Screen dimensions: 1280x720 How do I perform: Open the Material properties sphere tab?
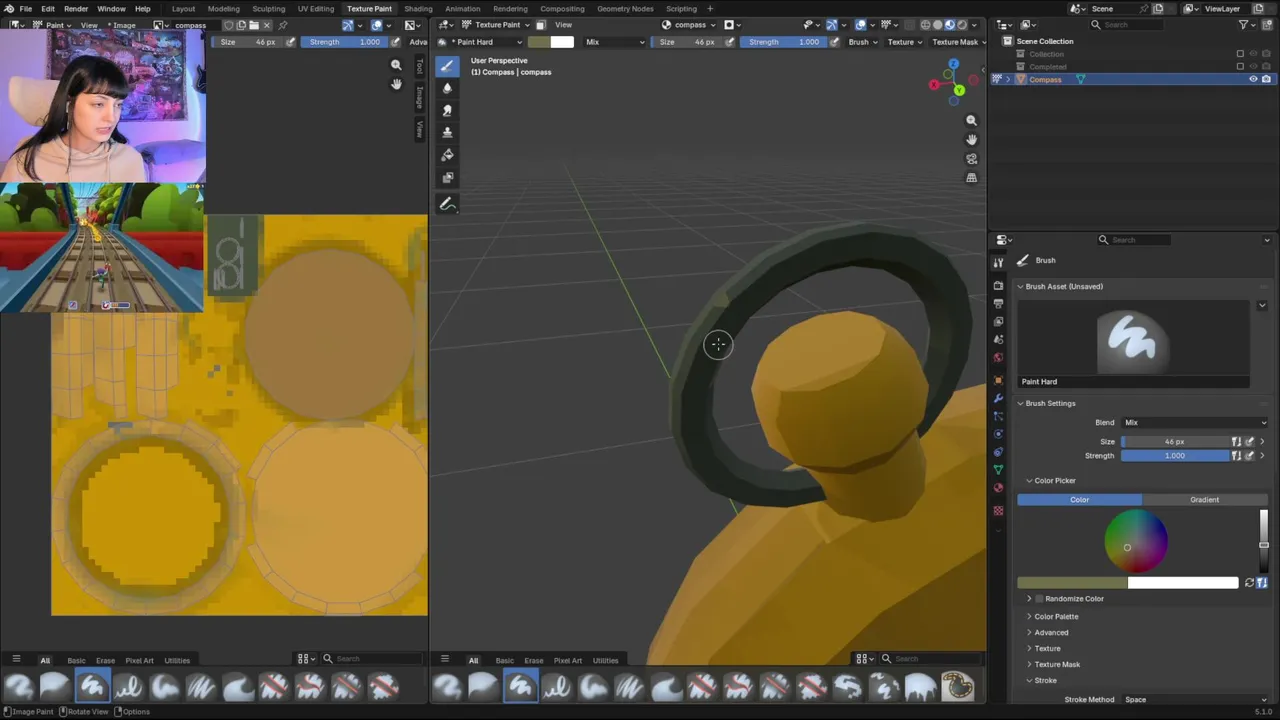pos(998,488)
